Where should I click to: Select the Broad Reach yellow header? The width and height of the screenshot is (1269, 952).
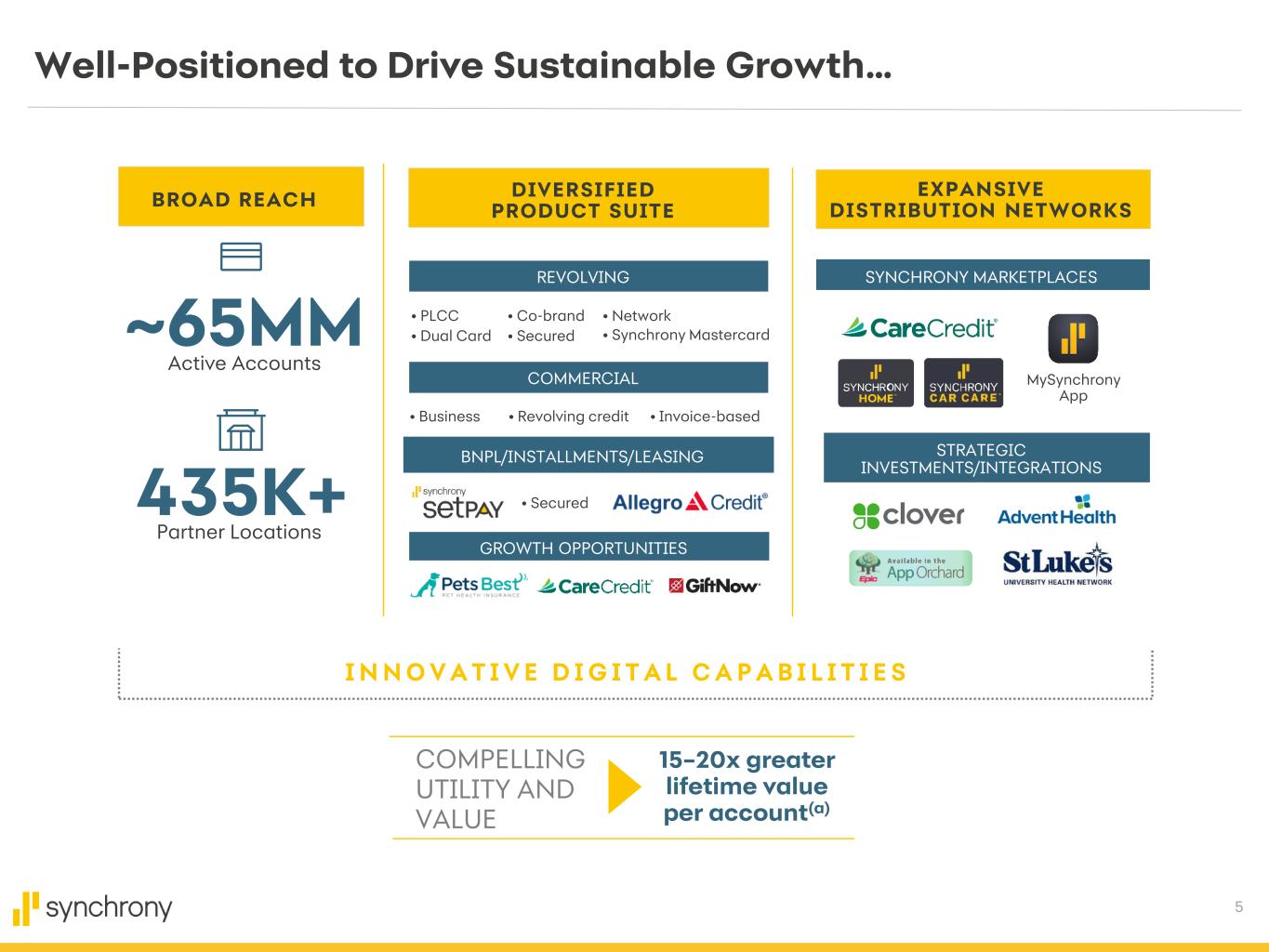241,197
